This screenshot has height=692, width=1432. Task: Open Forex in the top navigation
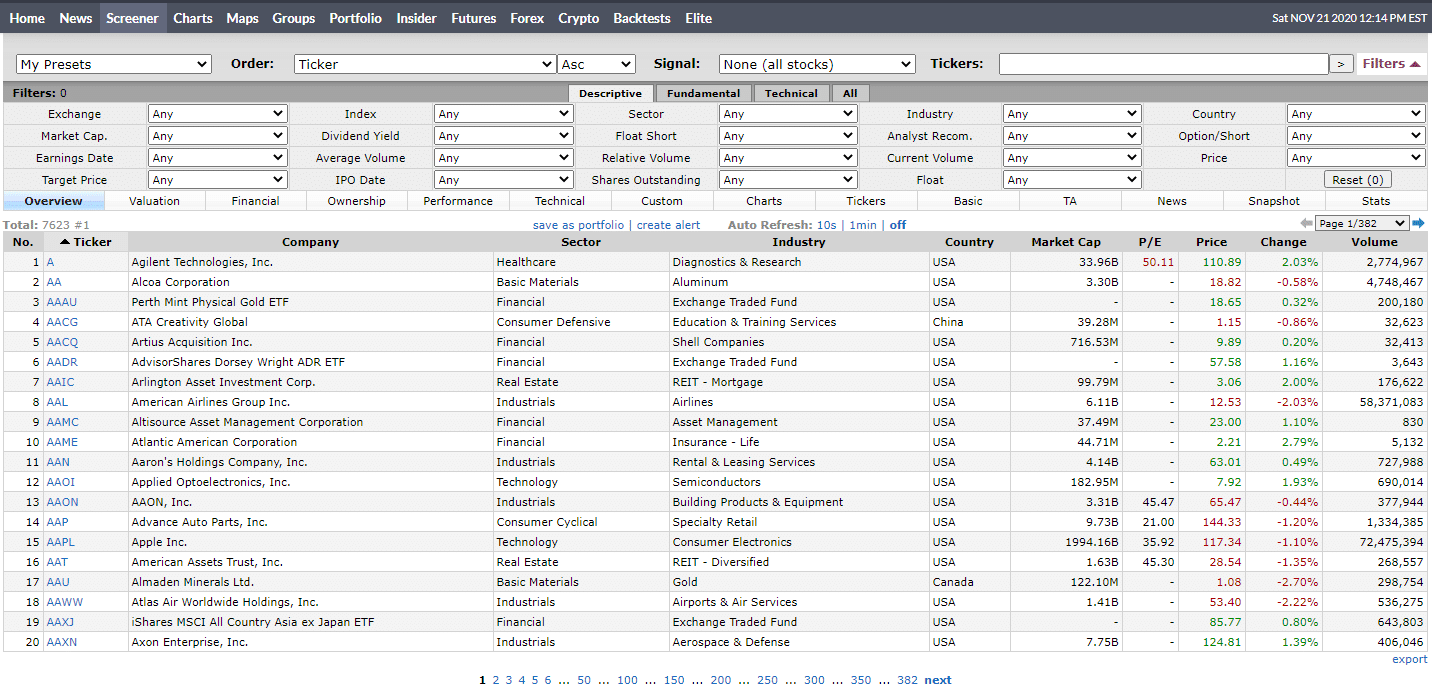point(527,18)
